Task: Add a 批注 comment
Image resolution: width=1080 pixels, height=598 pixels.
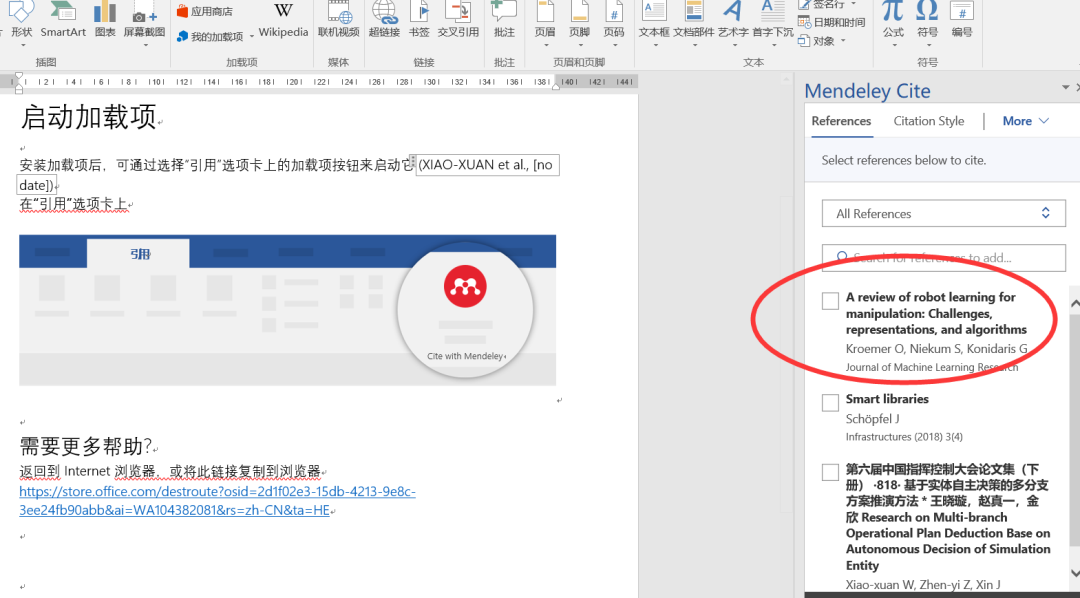Action: point(504,19)
